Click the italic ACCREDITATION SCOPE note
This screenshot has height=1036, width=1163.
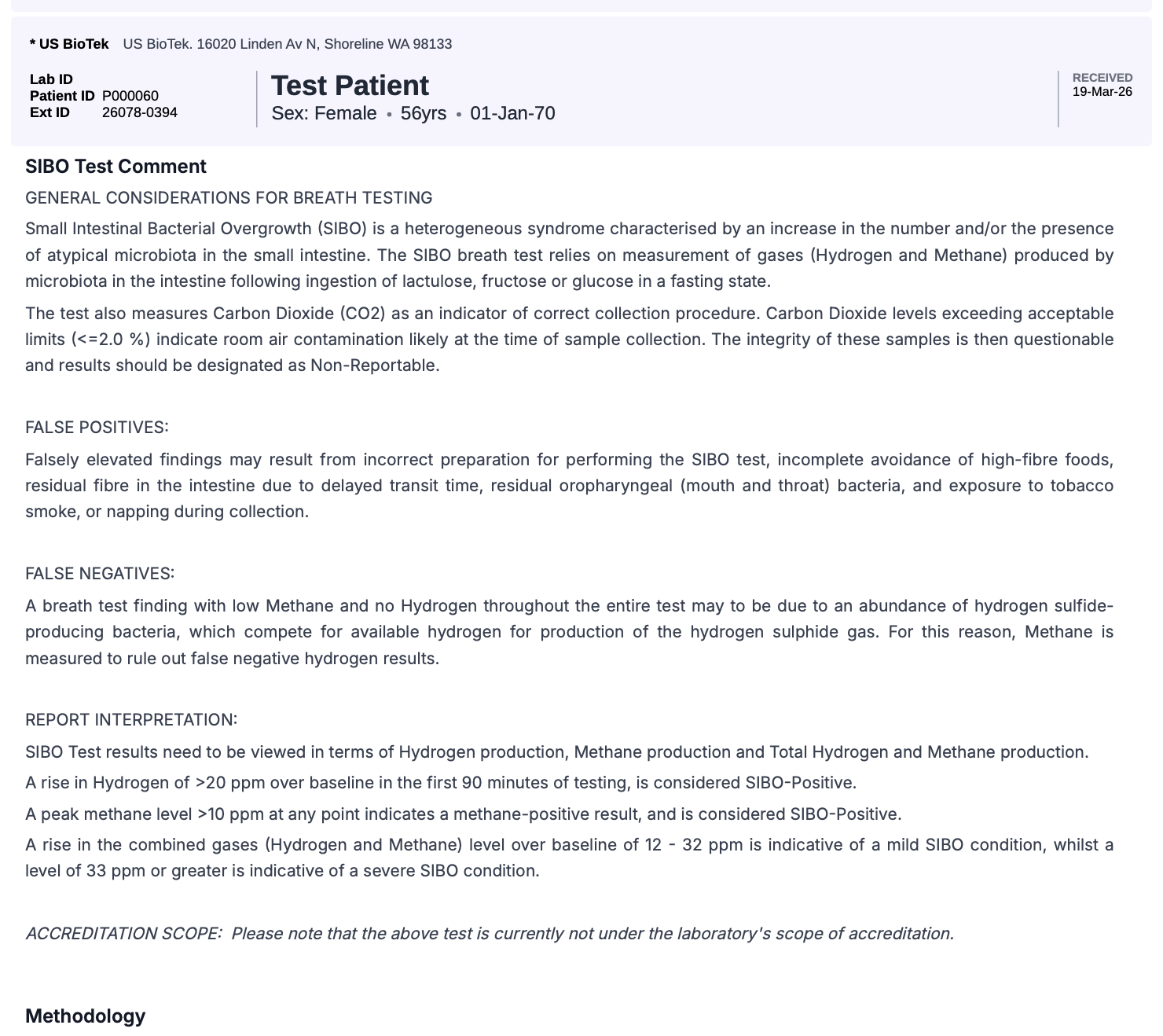490,934
